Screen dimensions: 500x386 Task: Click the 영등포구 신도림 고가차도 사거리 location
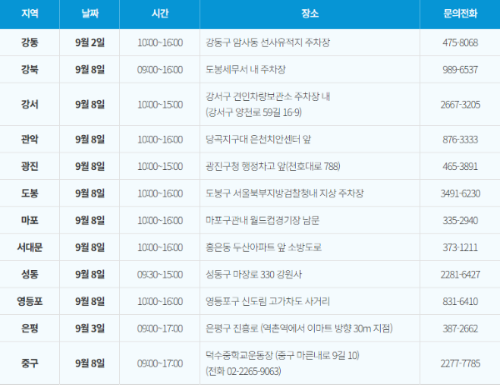tap(268, 301)
